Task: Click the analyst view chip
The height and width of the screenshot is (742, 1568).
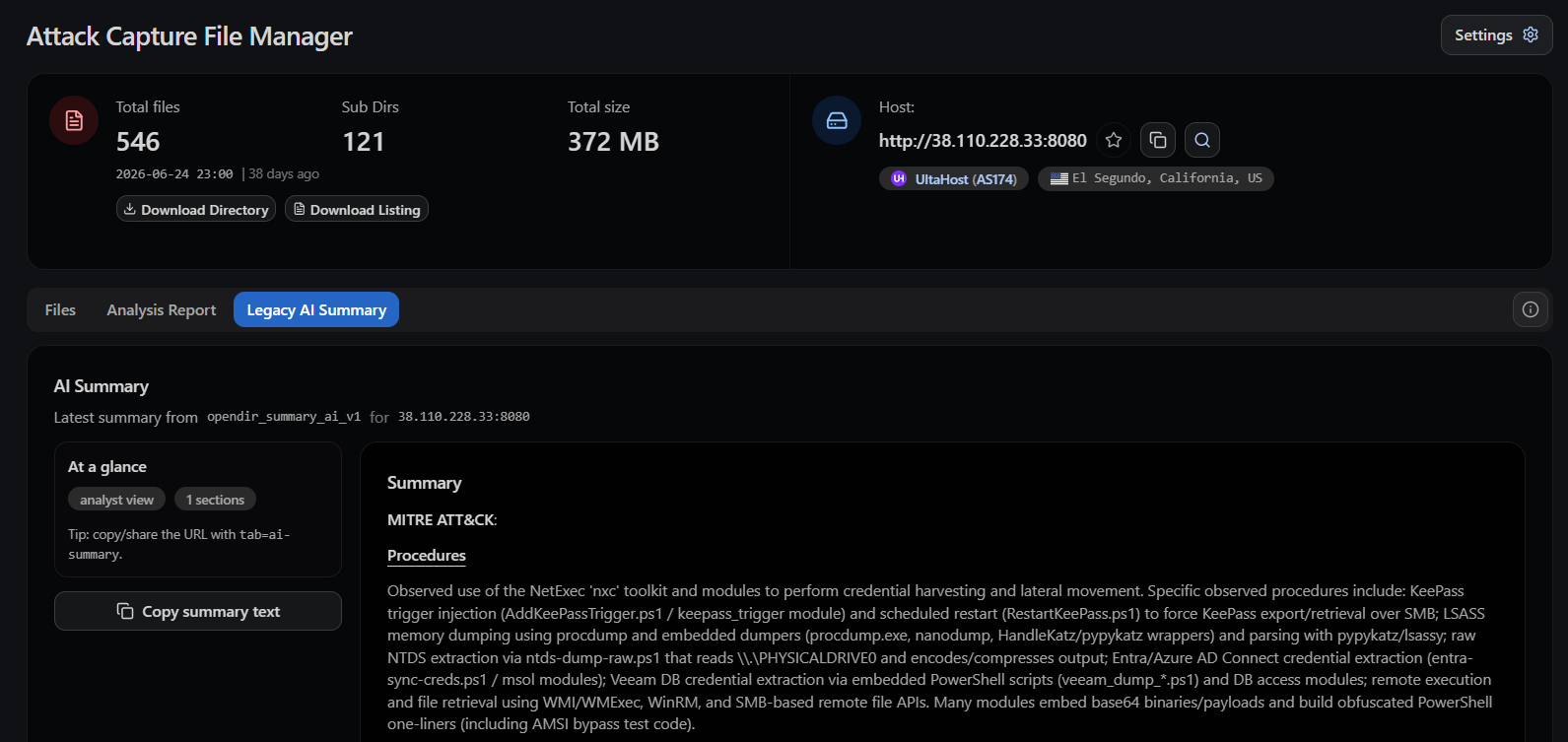Action: click(116, 500)
